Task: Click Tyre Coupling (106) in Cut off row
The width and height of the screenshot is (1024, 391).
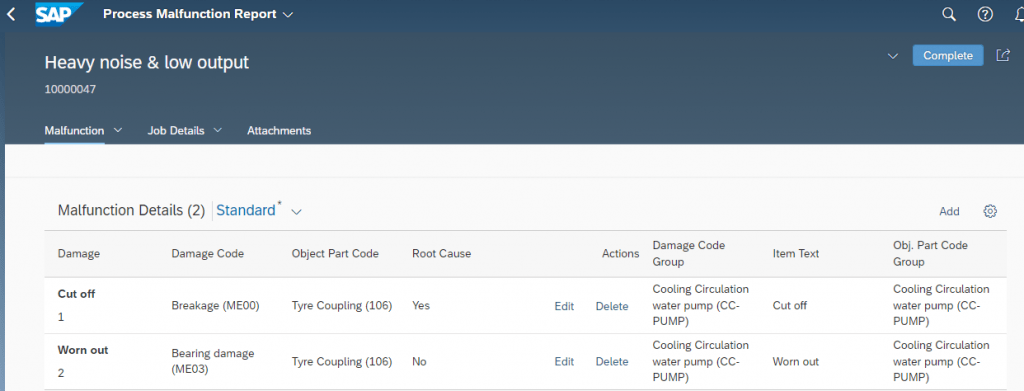Action: point(342,305)
